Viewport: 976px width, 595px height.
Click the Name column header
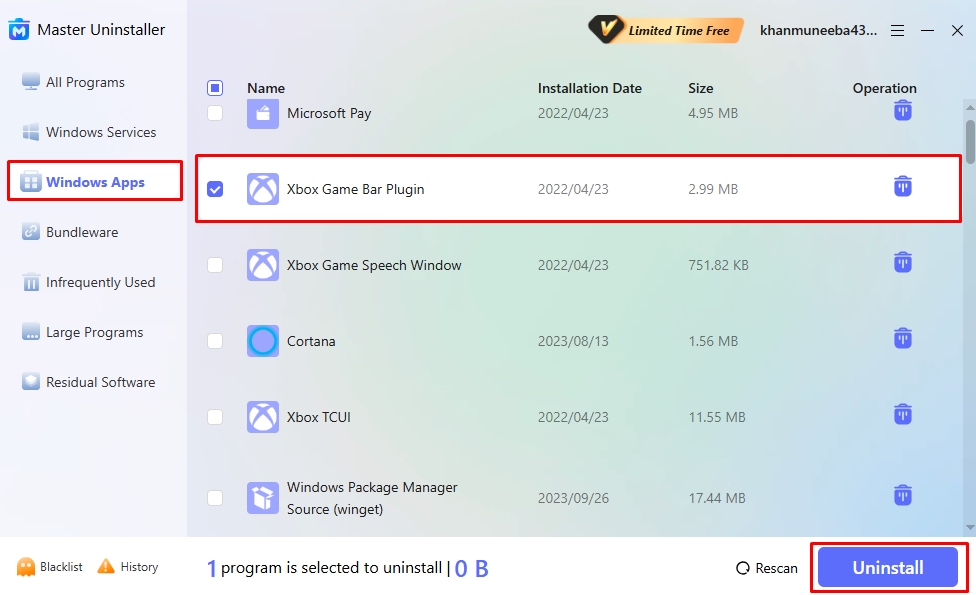266,88
